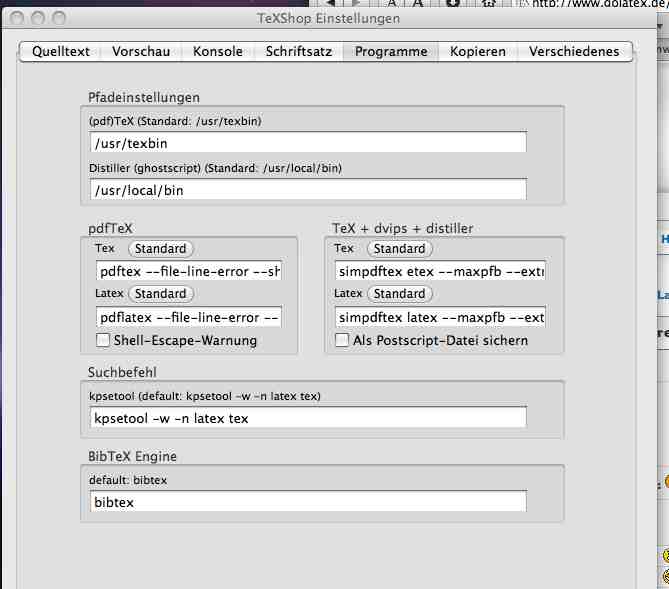This screenshot has width=669, height=589.
Task: Enable the Shell-Escape-Warnung checkbox
Action: [x=103, y=340]
